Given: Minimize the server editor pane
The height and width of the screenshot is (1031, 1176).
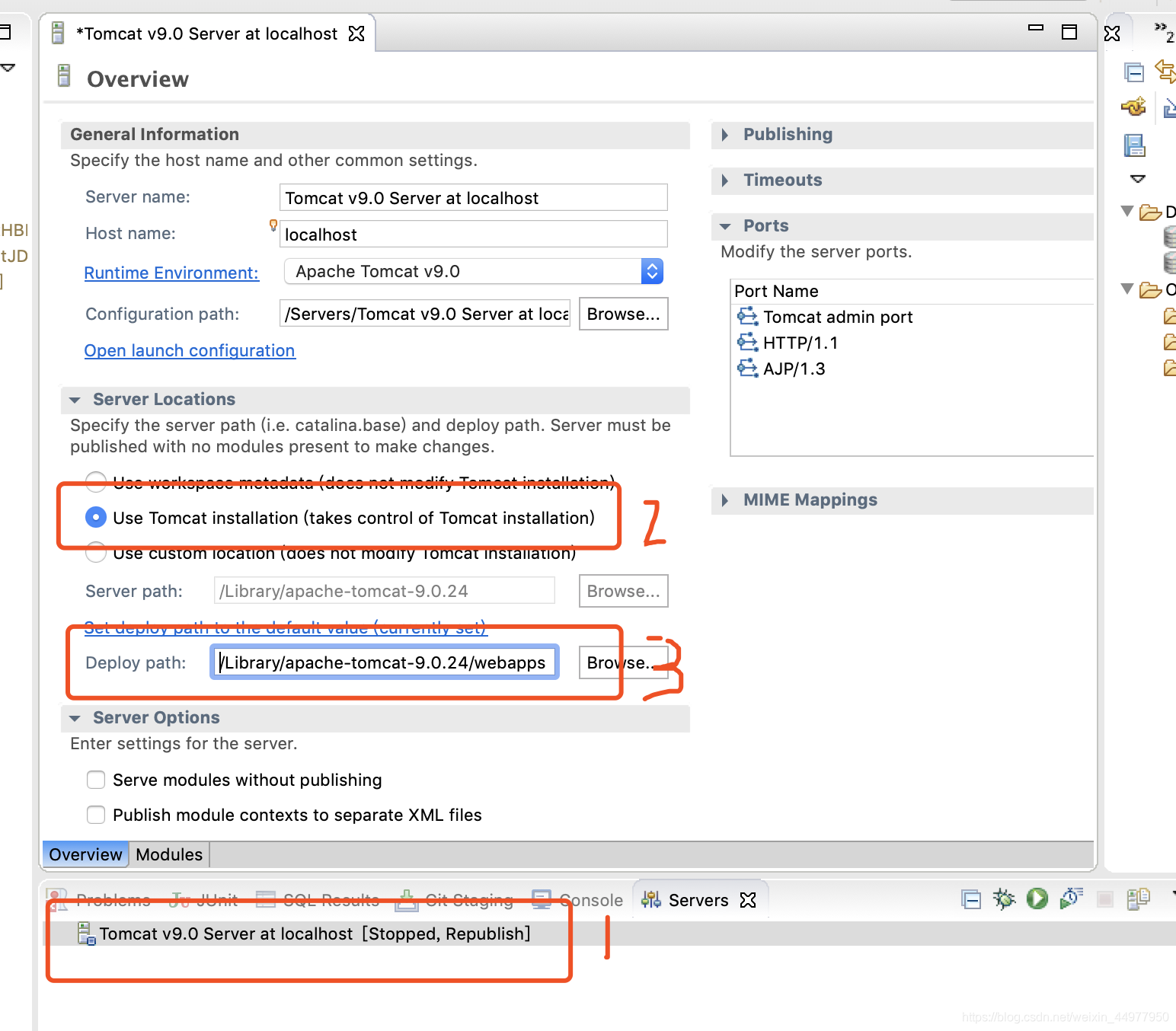Looking at the screenshot, I should pyautogui.click(x=1036, y=27).
